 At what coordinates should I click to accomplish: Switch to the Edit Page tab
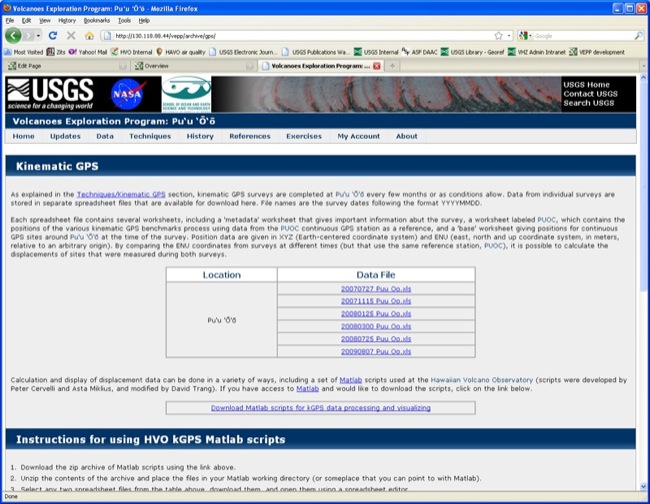click(66, 66)
